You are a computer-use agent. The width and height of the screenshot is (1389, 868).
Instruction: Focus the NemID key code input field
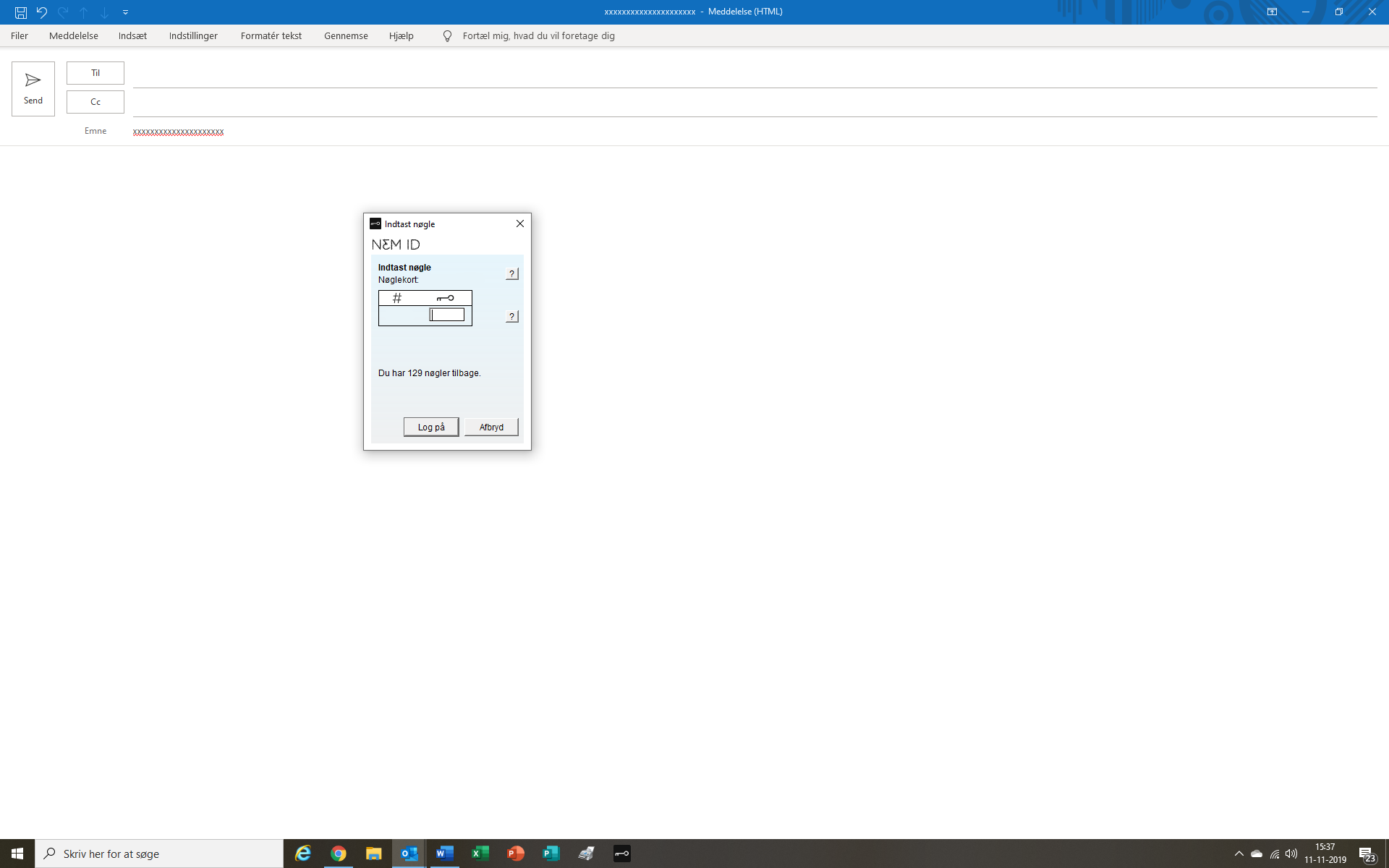[448, 315]
